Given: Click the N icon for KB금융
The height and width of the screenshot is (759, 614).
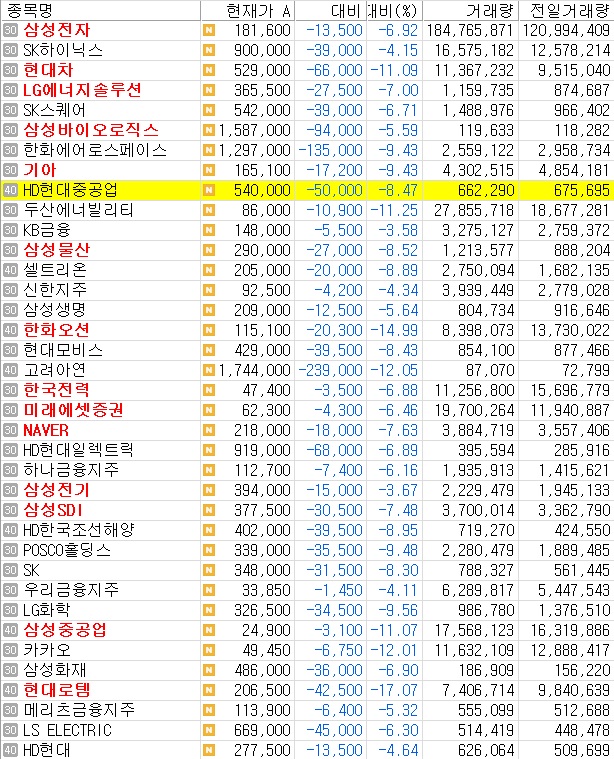Looking at the screenshot, I should click(x=209, y=230).
